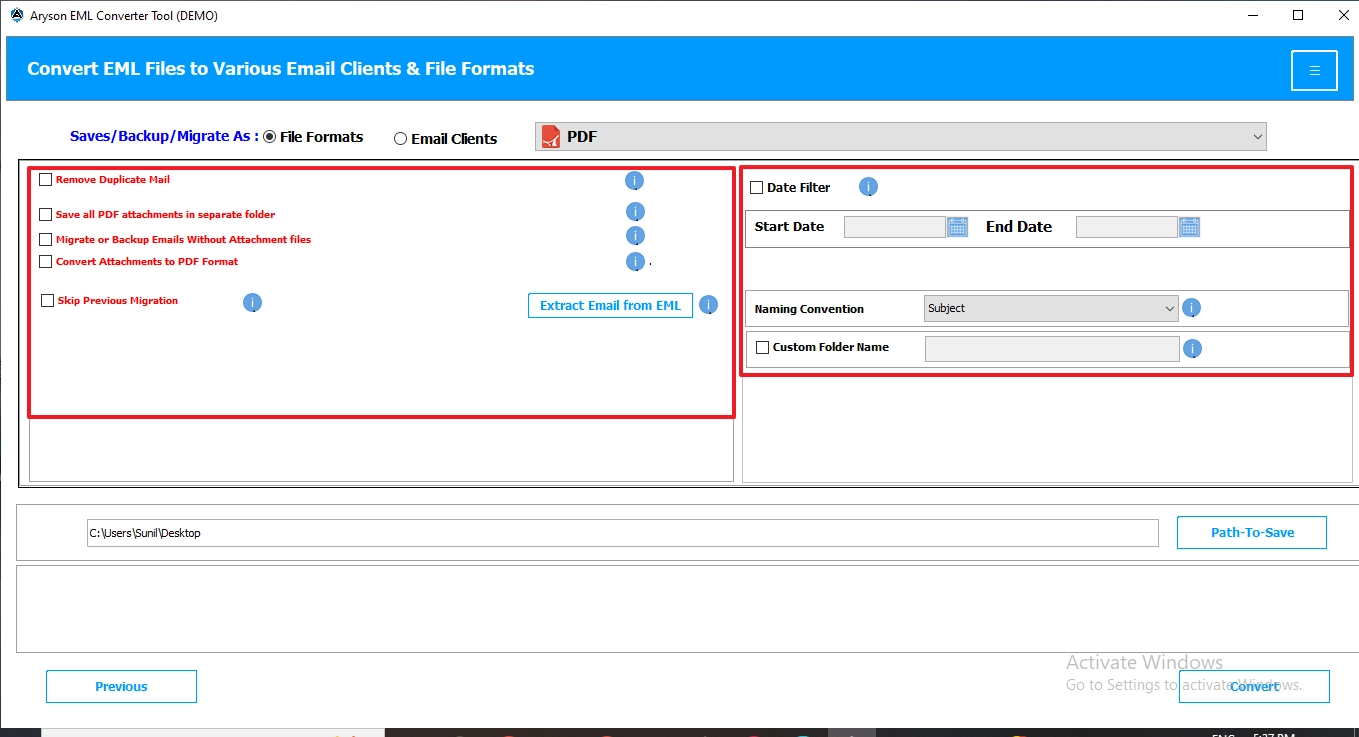Focus the Custom Folder Name text field
The width and height of the screenshot is (1359, 737).
click(x=1052, y=349)
